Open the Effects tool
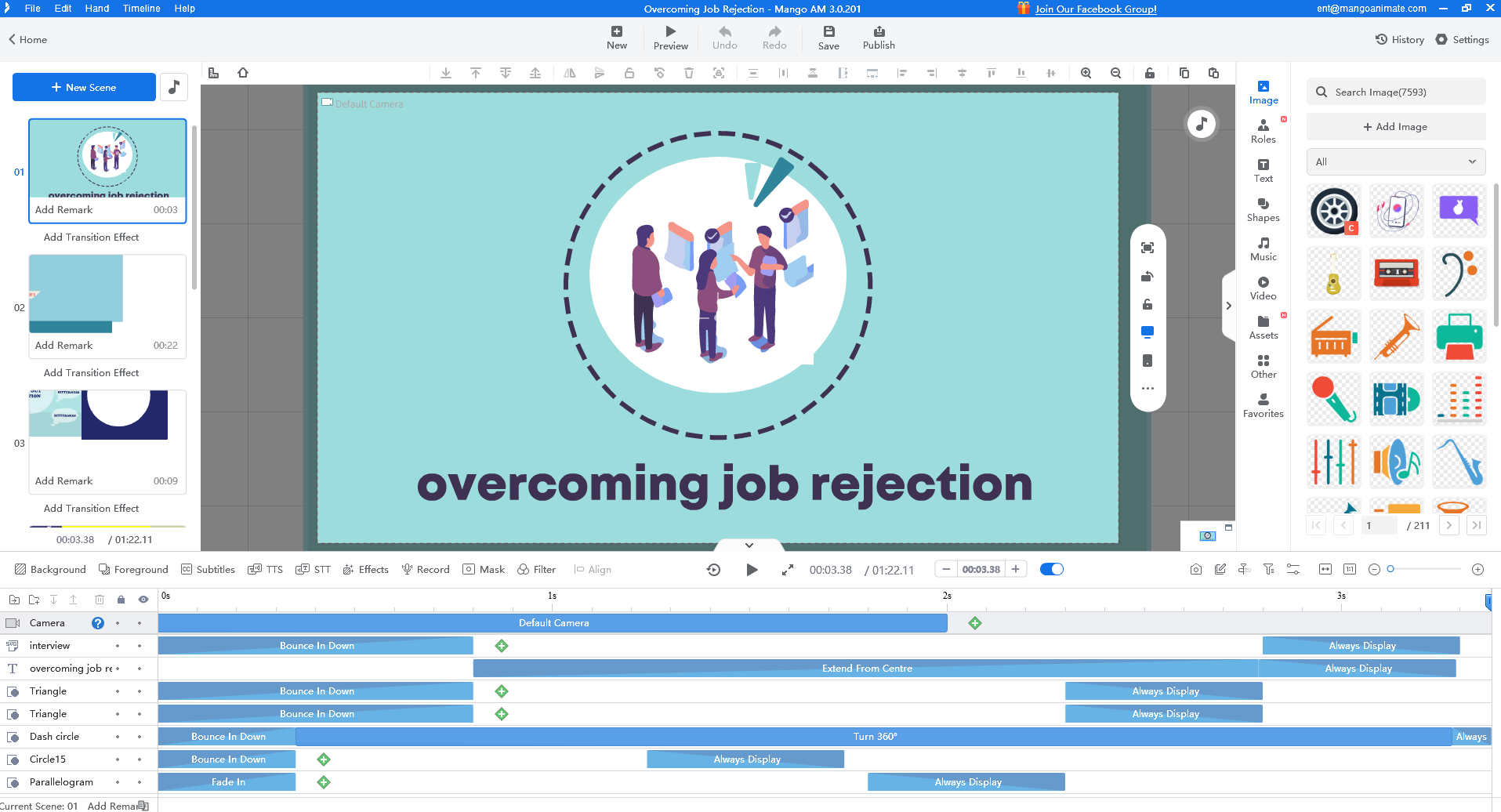The height and width of the screenshot is (812, 1501). coord(365,569)
